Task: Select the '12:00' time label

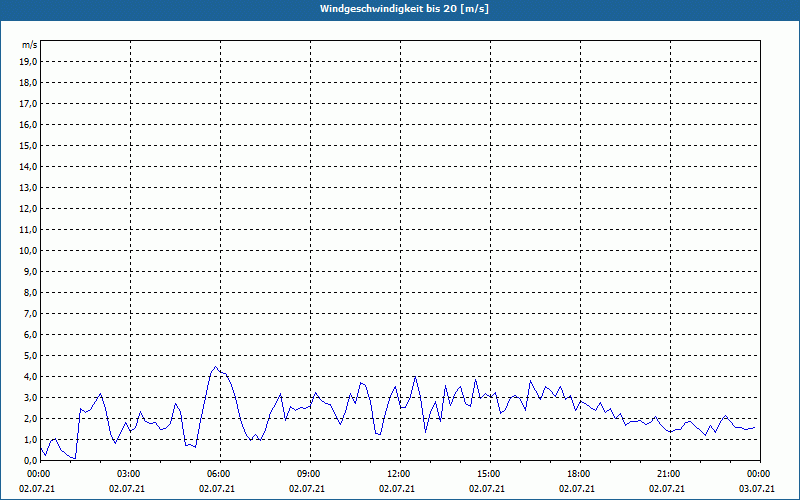Action: [399, 474]
